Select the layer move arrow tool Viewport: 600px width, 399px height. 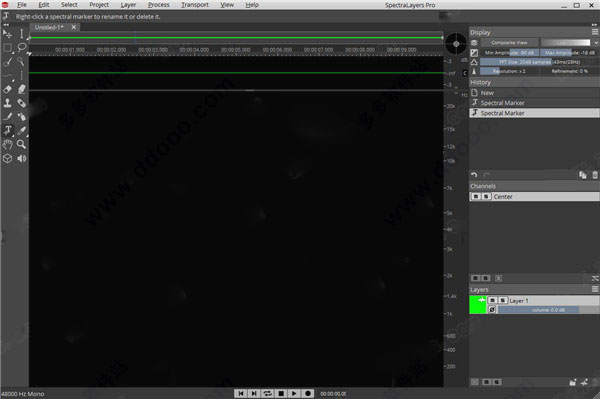point(7,34)
